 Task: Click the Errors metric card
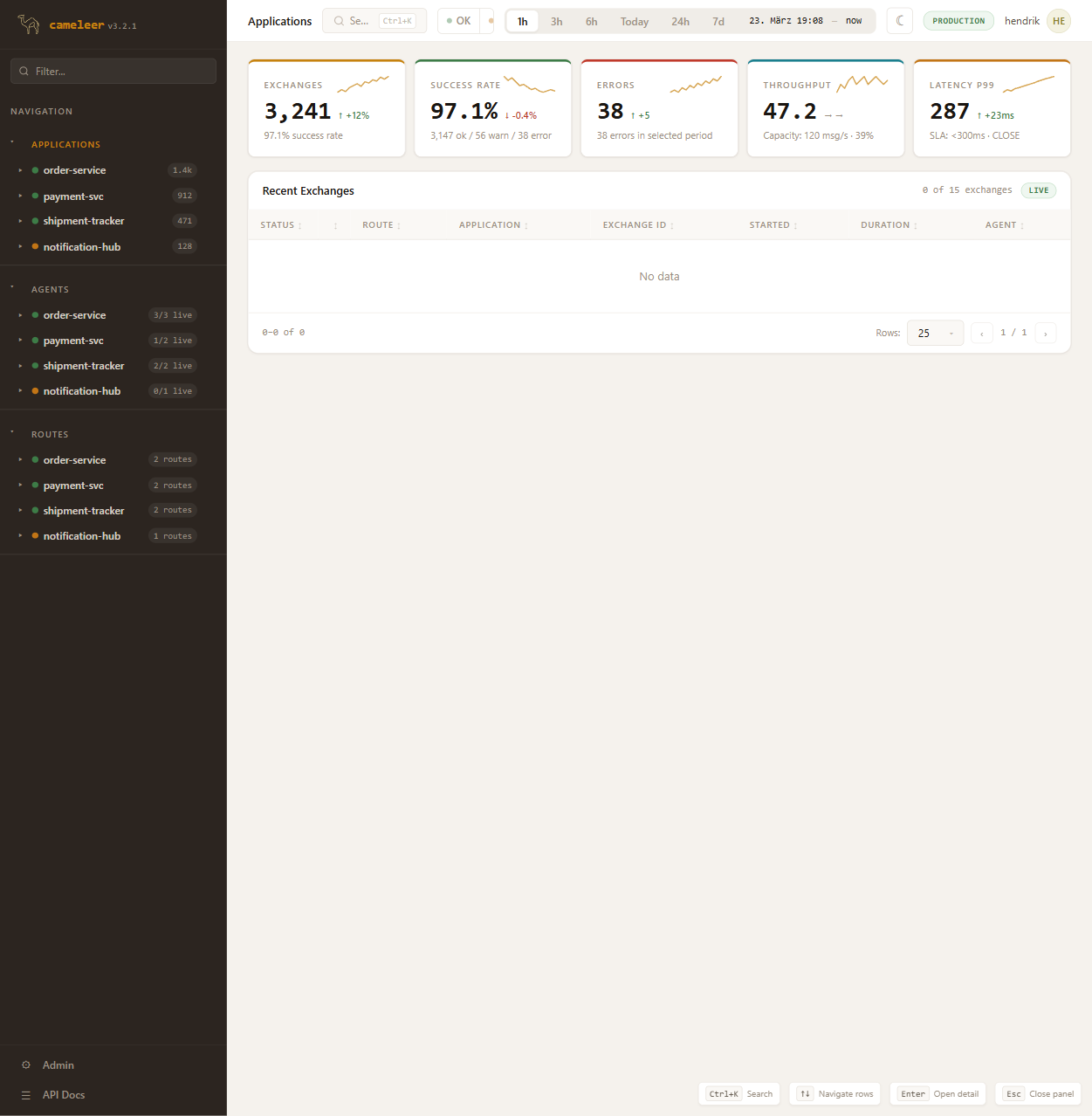[659, 109]
